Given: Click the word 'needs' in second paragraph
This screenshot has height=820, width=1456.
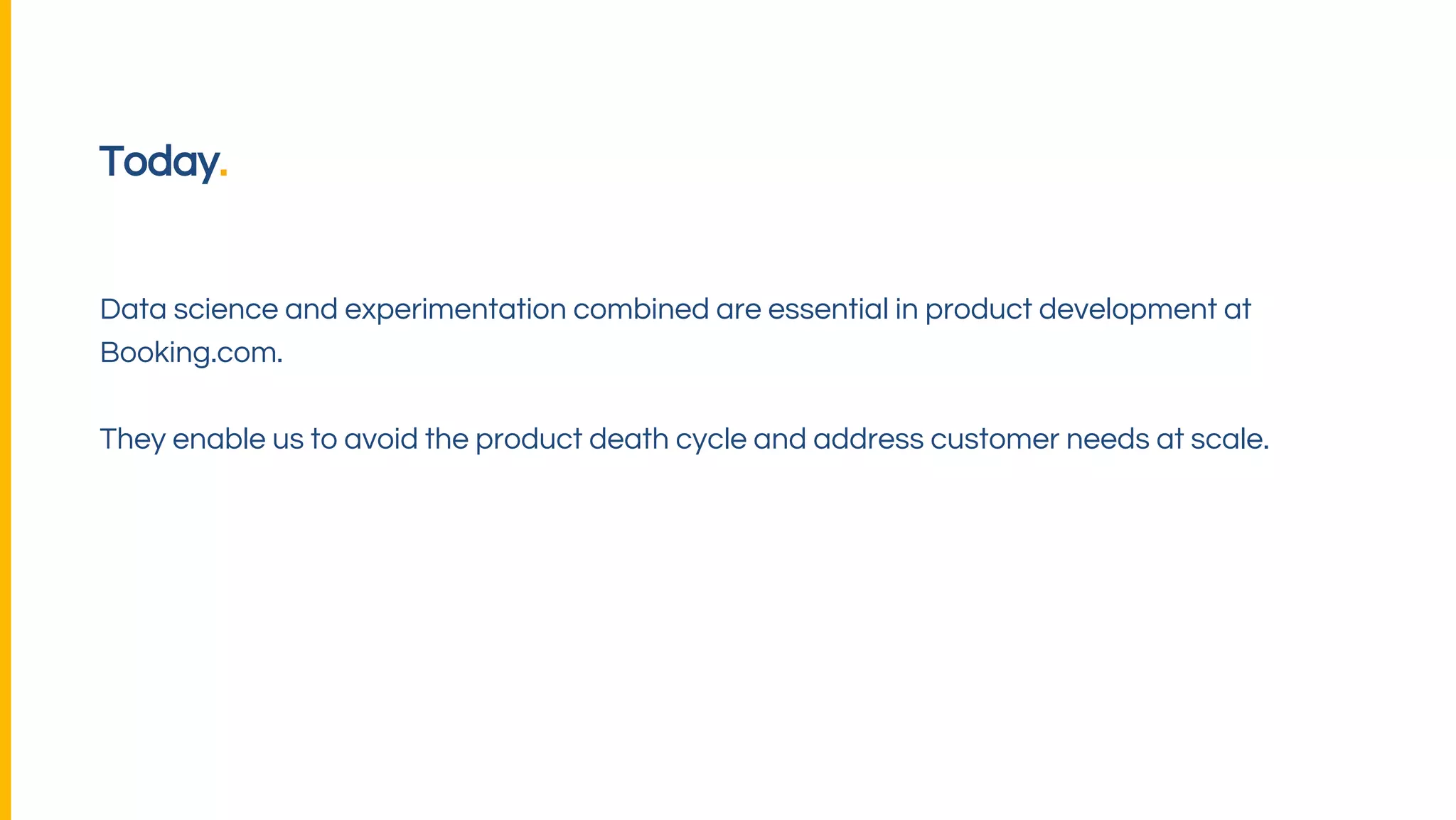Looking at the screenshot, I should (1107, 440).
